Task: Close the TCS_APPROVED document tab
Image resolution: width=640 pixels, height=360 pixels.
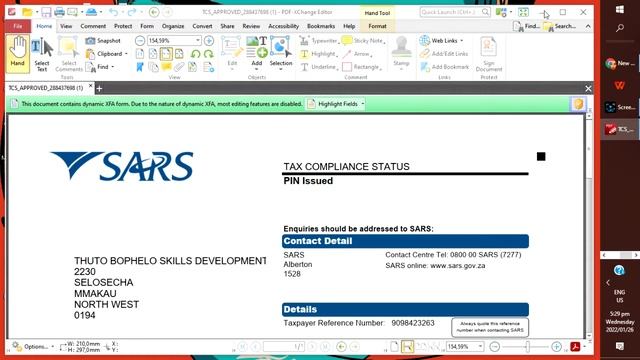Action: point(91,86)
